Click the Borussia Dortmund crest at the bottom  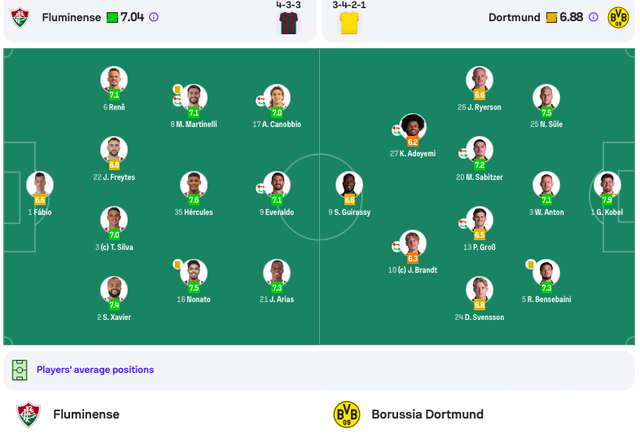(x=347, y=414)
